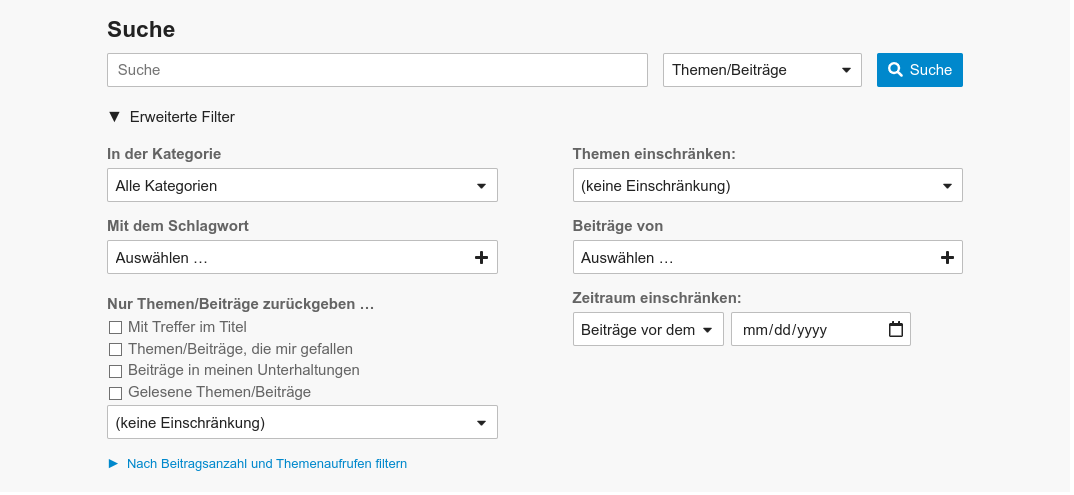Open the dropdown below Gelesene Themen/Beiträge
Screen dimensions: 1074x495
point(301,422)
